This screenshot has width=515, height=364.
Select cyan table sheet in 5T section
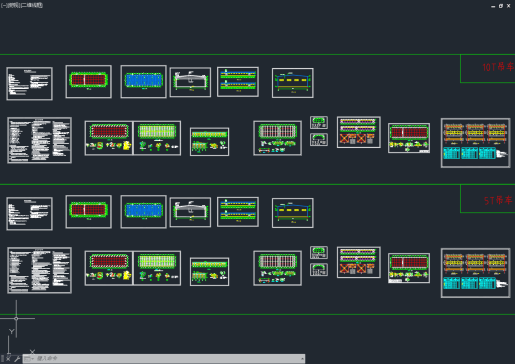coord(476,273)
